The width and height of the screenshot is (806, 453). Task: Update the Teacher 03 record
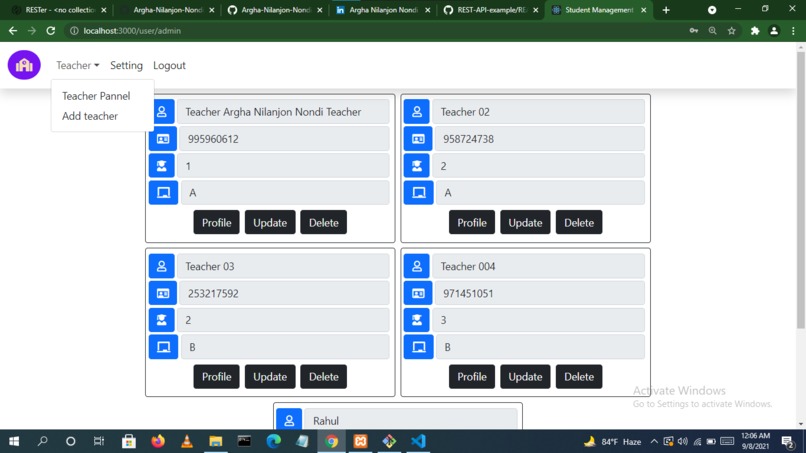click(270, 376)
